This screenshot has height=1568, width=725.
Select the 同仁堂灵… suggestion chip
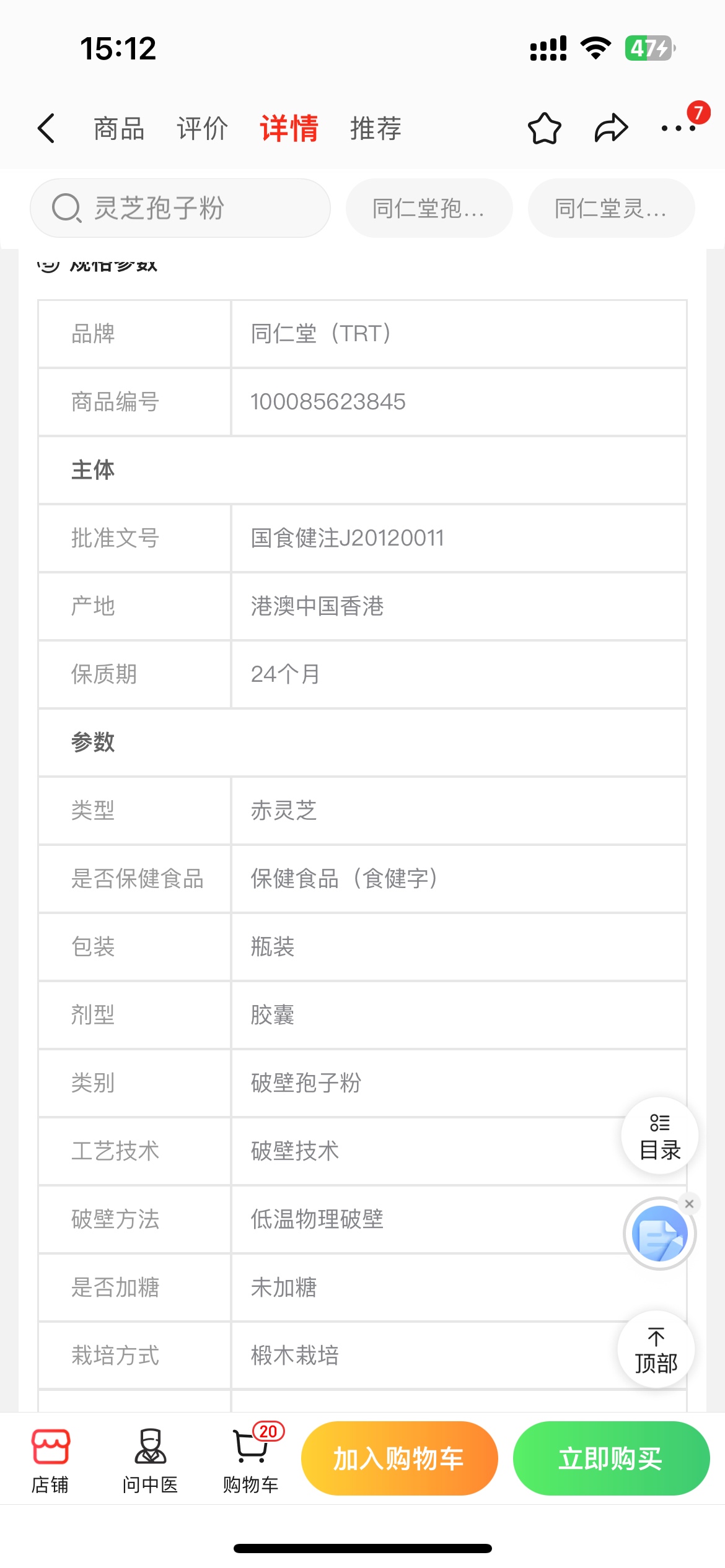pos(611,208)
